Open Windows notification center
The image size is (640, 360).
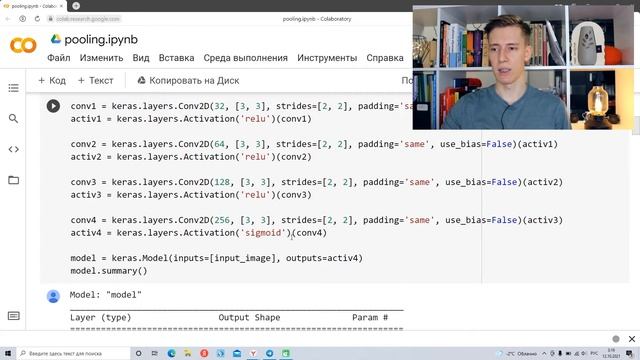(x=630, y=353)
